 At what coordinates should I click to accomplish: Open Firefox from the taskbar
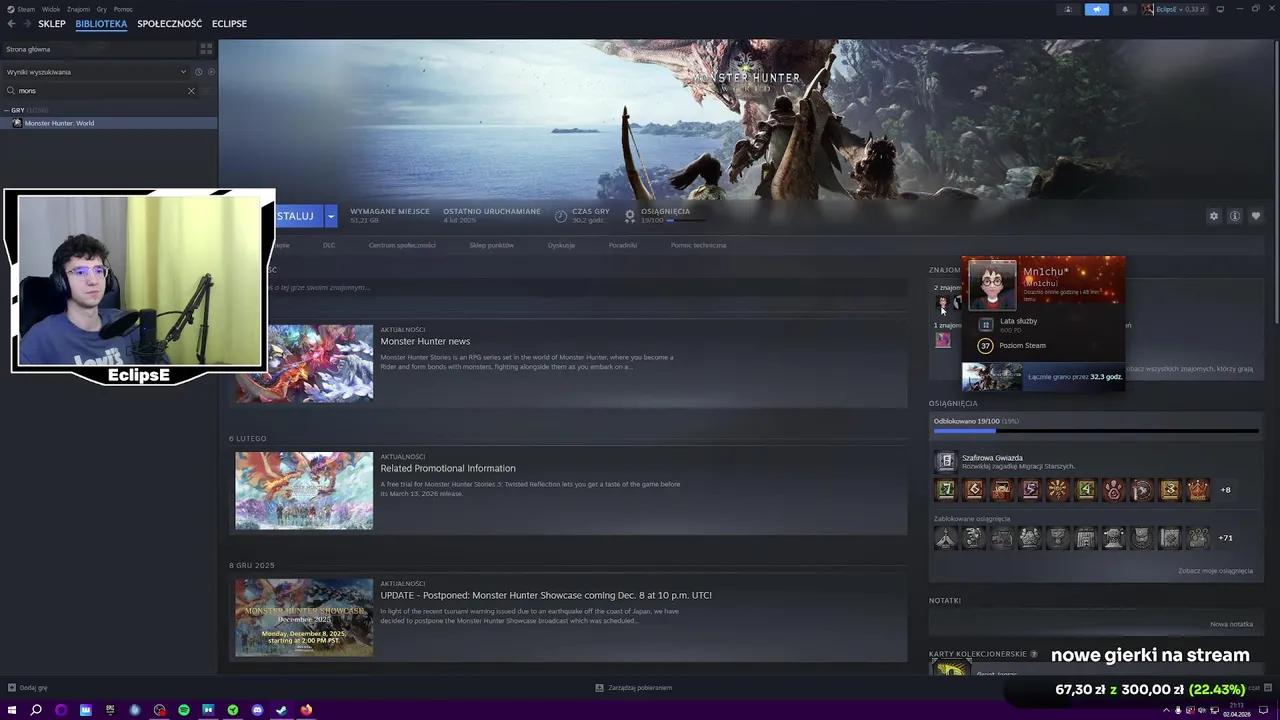pyautogui.click(x=306, y=710)
